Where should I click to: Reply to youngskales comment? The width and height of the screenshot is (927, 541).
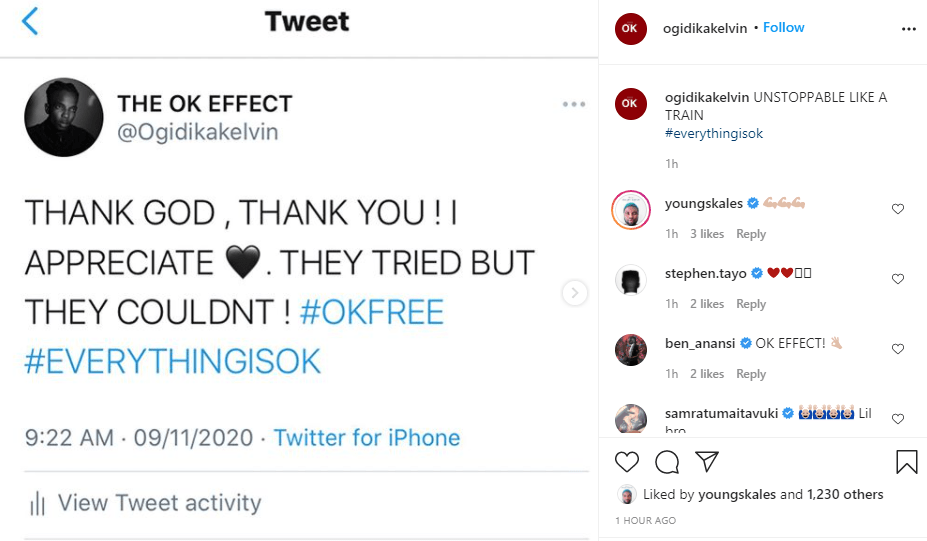pos(751,234)
